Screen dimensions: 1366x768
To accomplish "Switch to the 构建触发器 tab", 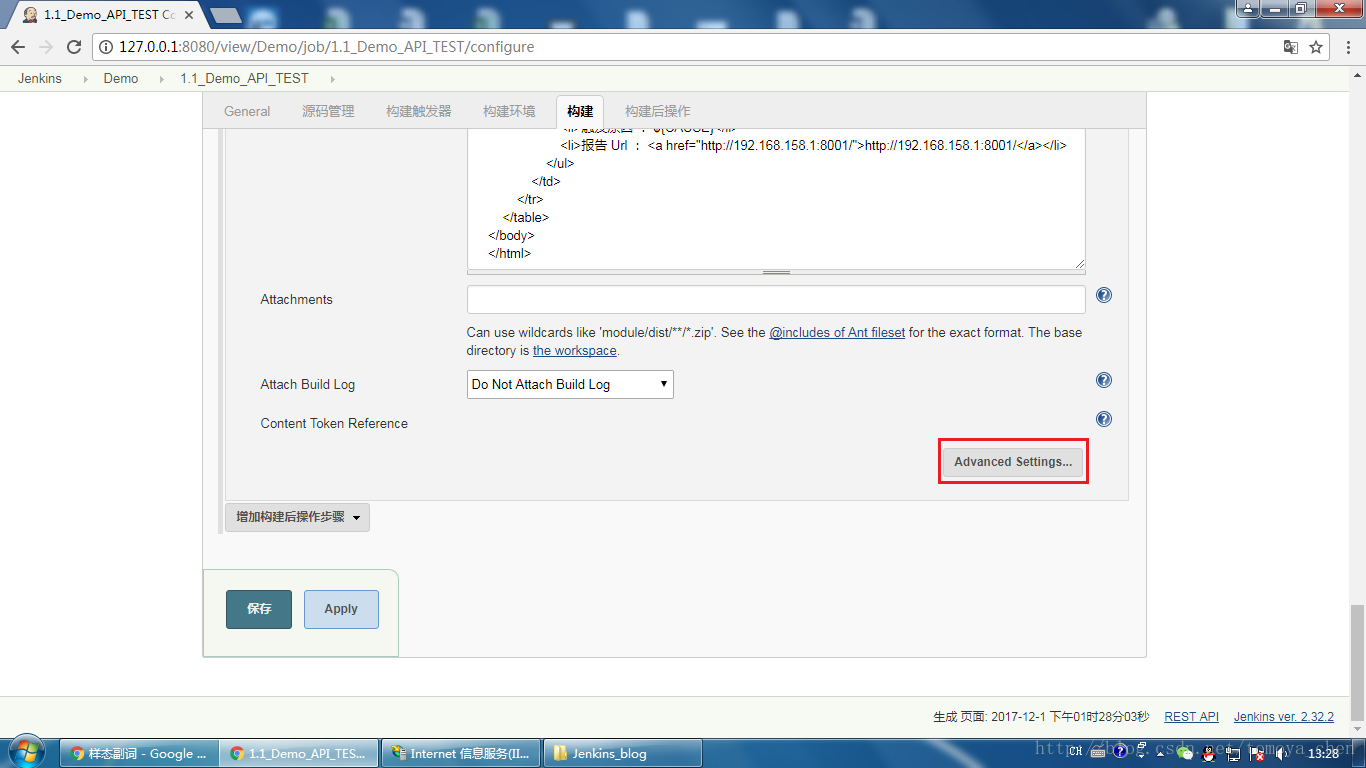I will click(x=419, y=111).
